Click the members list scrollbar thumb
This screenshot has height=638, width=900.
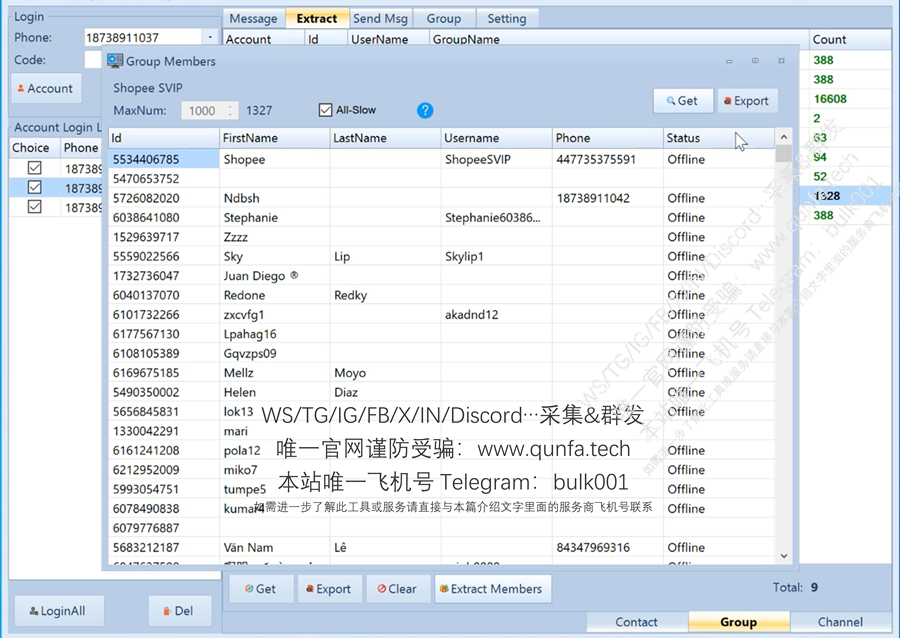click(783, 154)
